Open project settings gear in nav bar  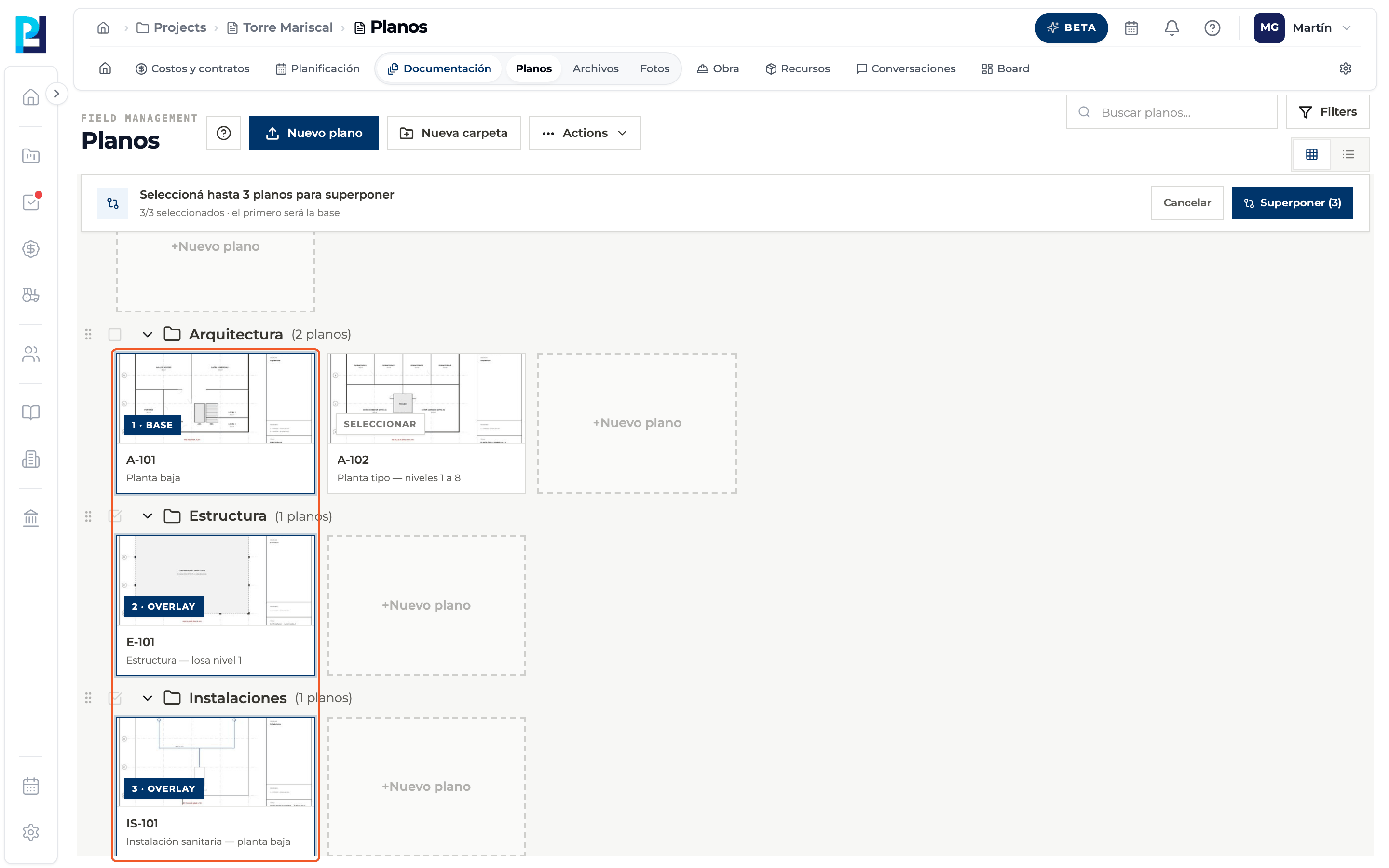point(1345,68)
